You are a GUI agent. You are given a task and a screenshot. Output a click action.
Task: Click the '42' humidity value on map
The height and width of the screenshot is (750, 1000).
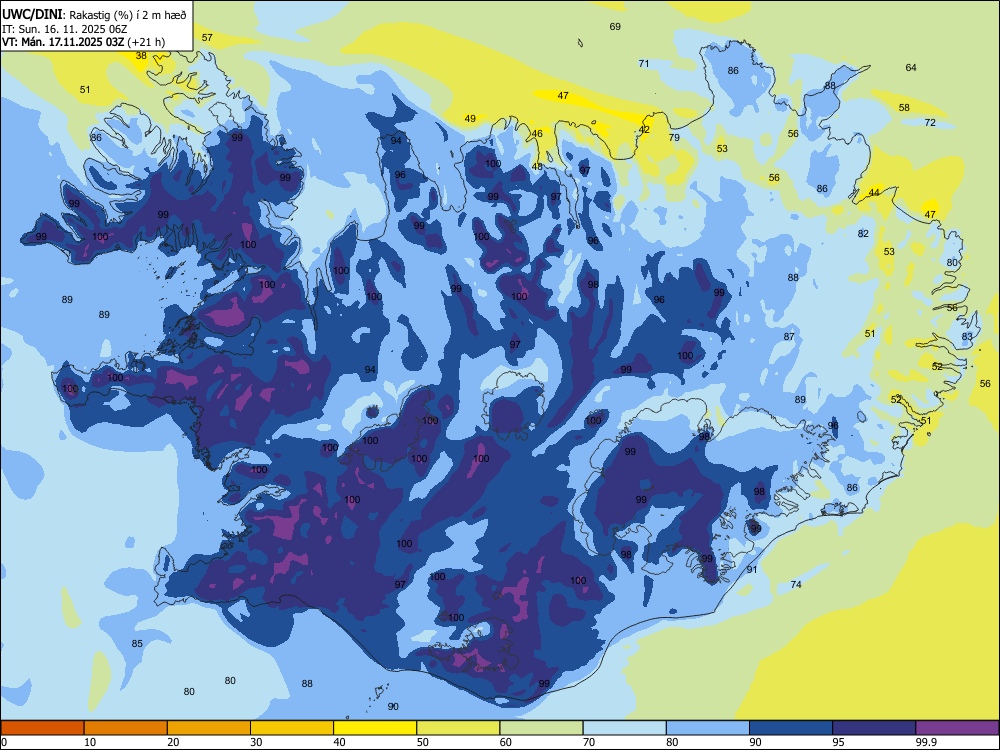tap(644, 130)
